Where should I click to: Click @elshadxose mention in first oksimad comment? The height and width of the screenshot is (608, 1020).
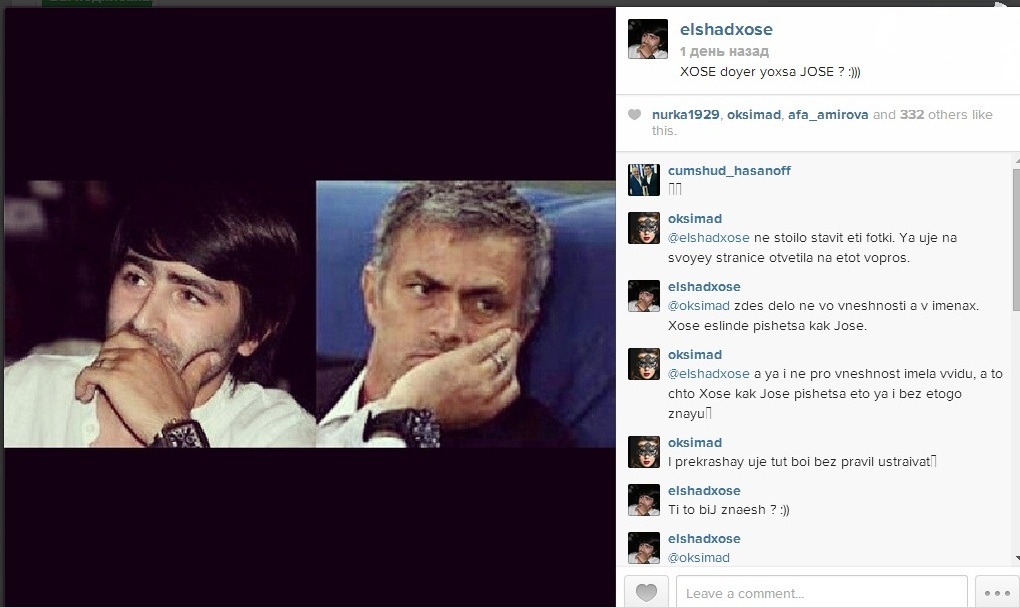[x=708, y=238]
